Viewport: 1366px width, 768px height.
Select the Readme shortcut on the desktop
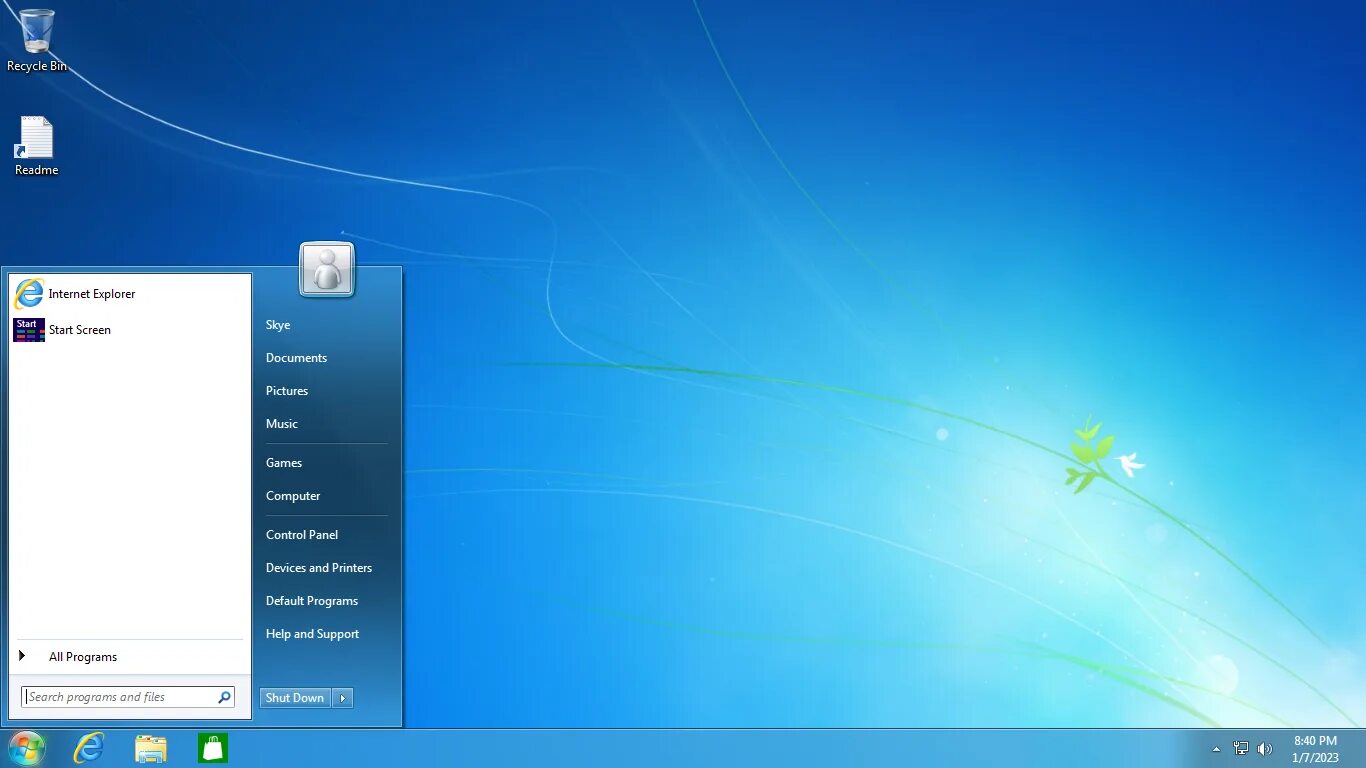[x=36, y=146]
